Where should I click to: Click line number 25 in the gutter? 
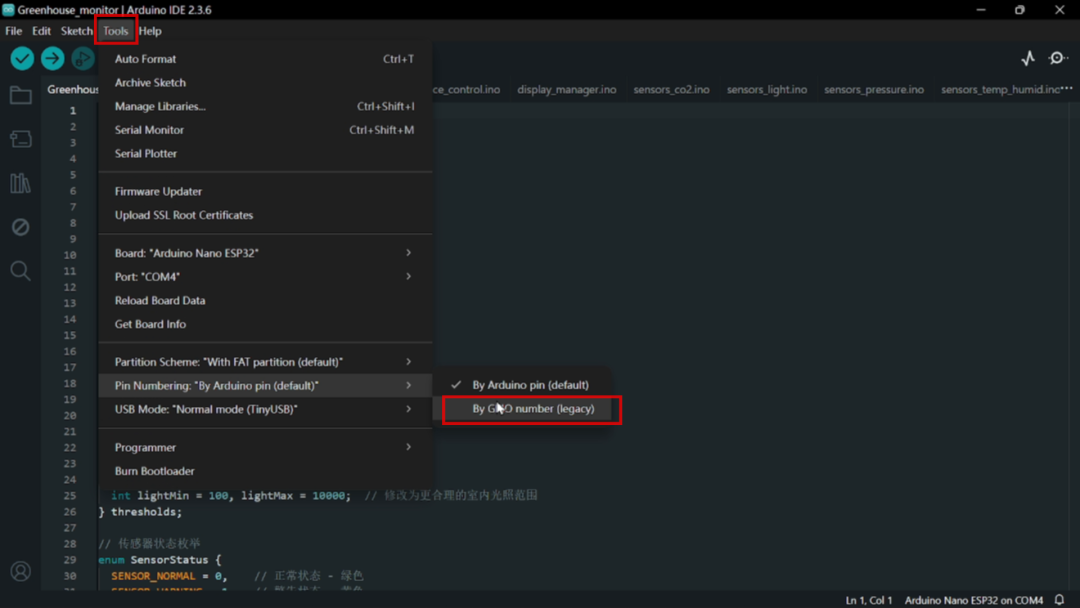tap(70, 495)
